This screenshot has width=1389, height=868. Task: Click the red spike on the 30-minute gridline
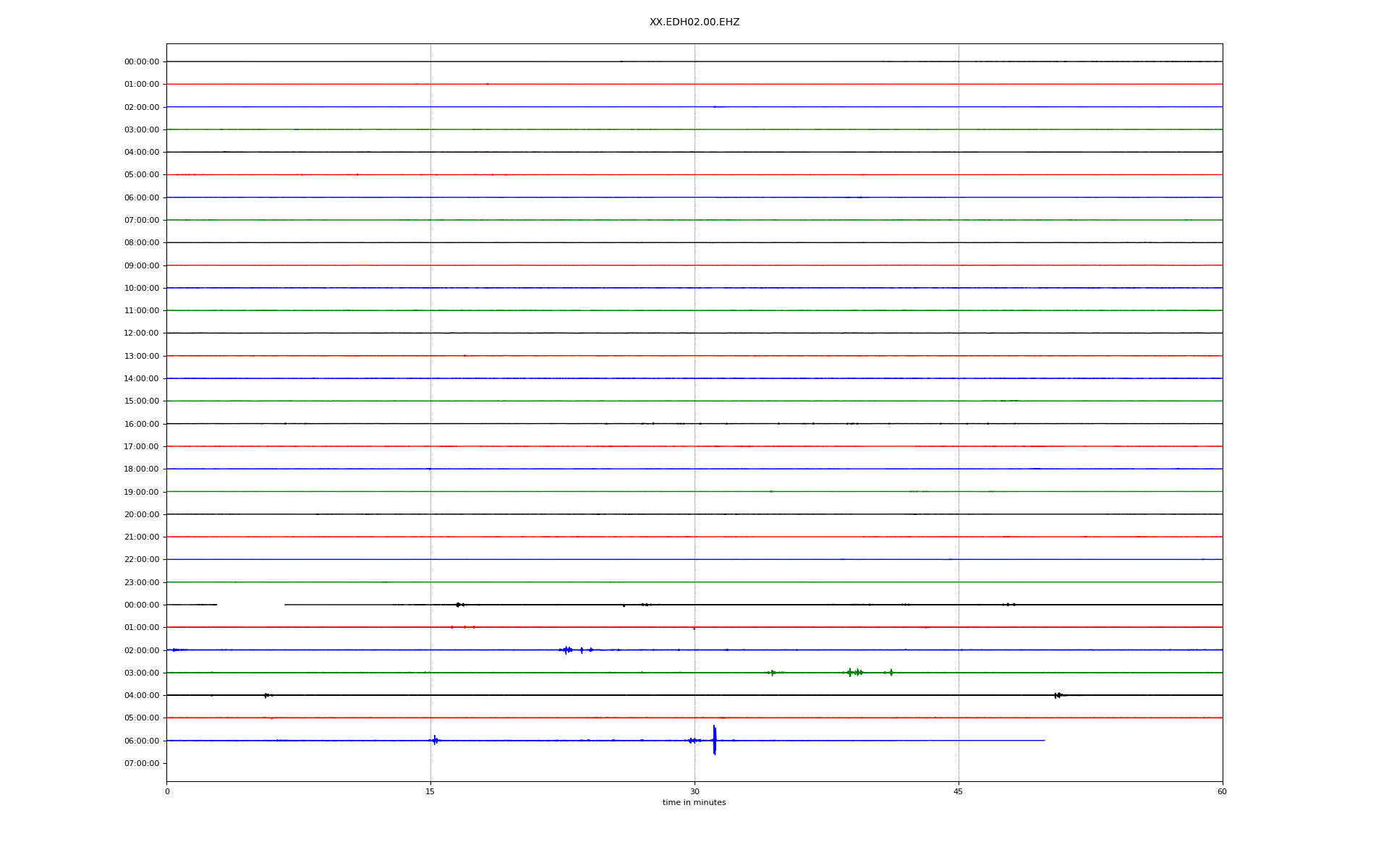[694, 628]
